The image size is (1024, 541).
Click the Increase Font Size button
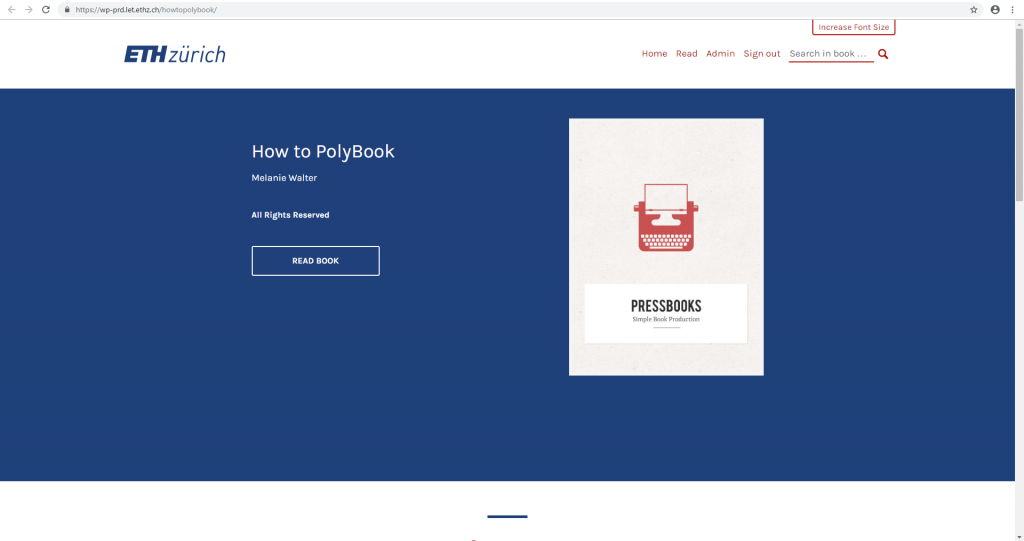(854, 27)
